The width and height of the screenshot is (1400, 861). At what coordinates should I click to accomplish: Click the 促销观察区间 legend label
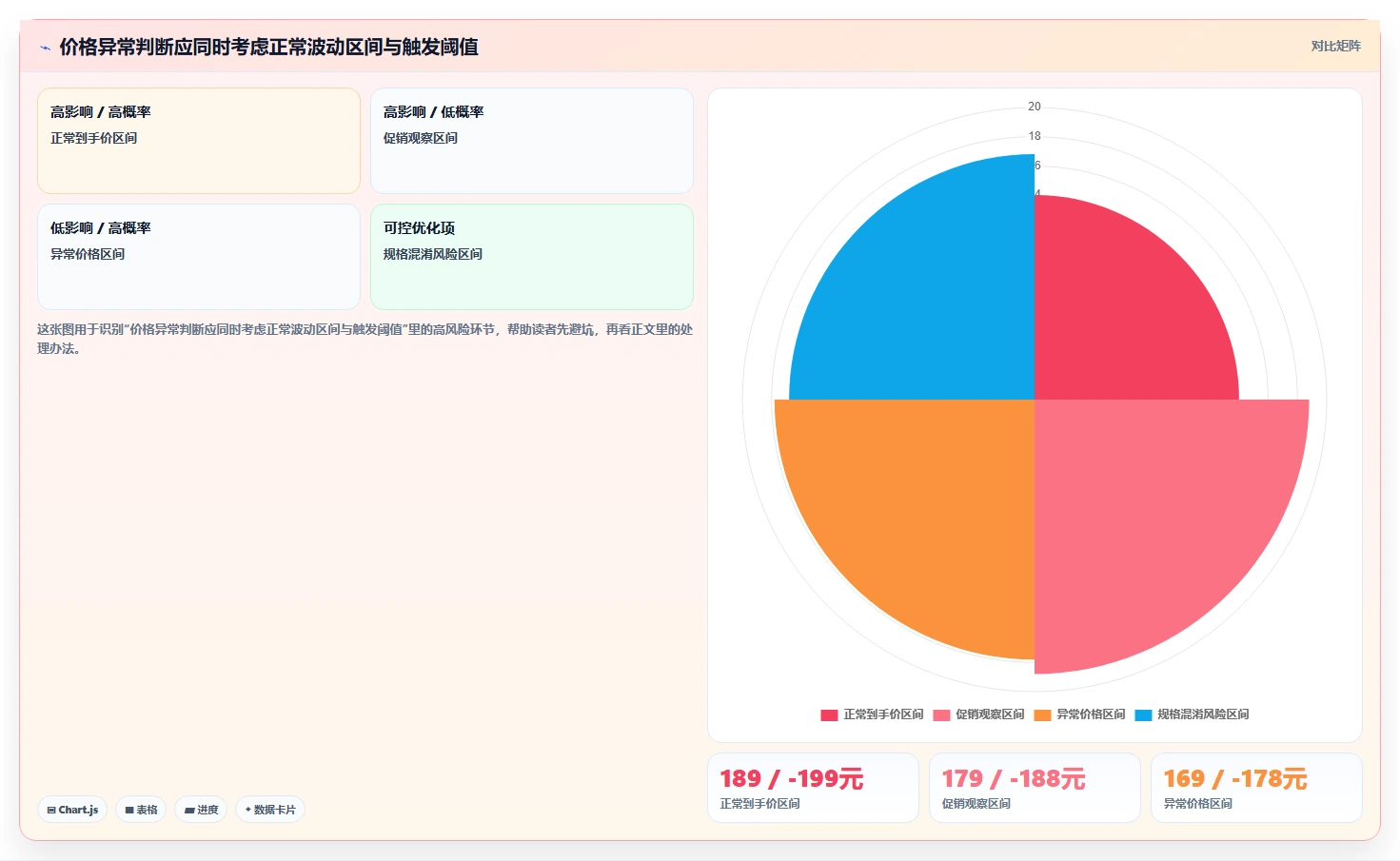tap(990, 714)
